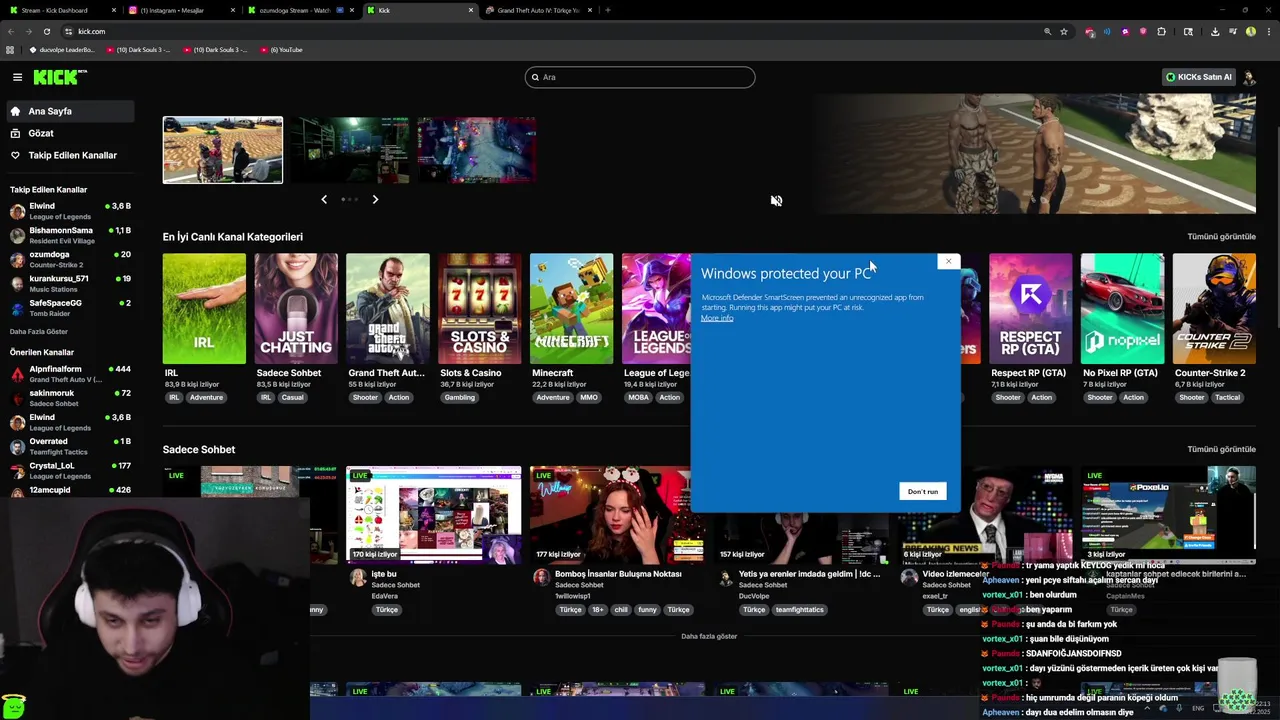
Task: Click Don't run in SmartScreen dialog
Action: (x=923, y=491)
